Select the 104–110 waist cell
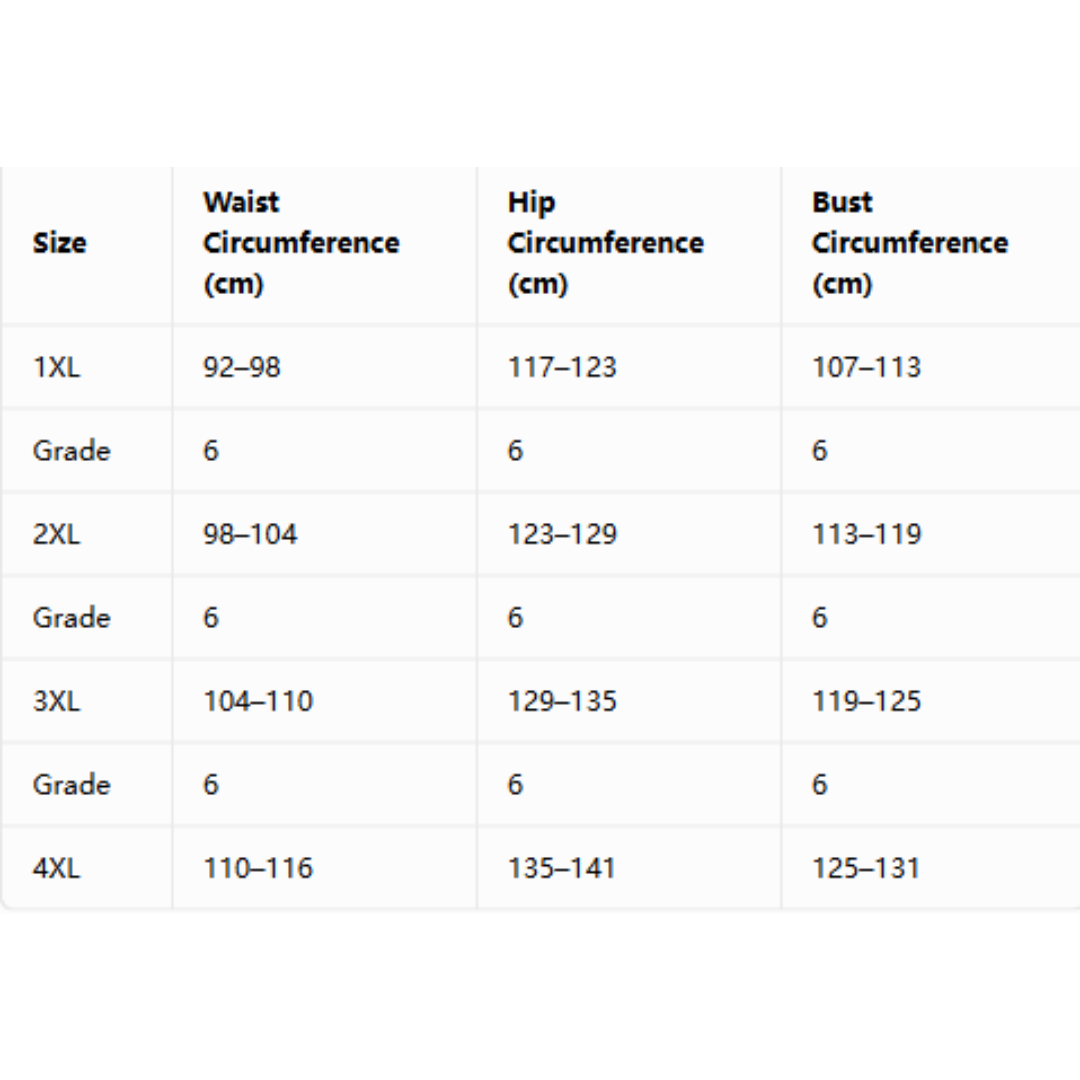This screenshot has height=1080, width=1080. coord(258,701)
